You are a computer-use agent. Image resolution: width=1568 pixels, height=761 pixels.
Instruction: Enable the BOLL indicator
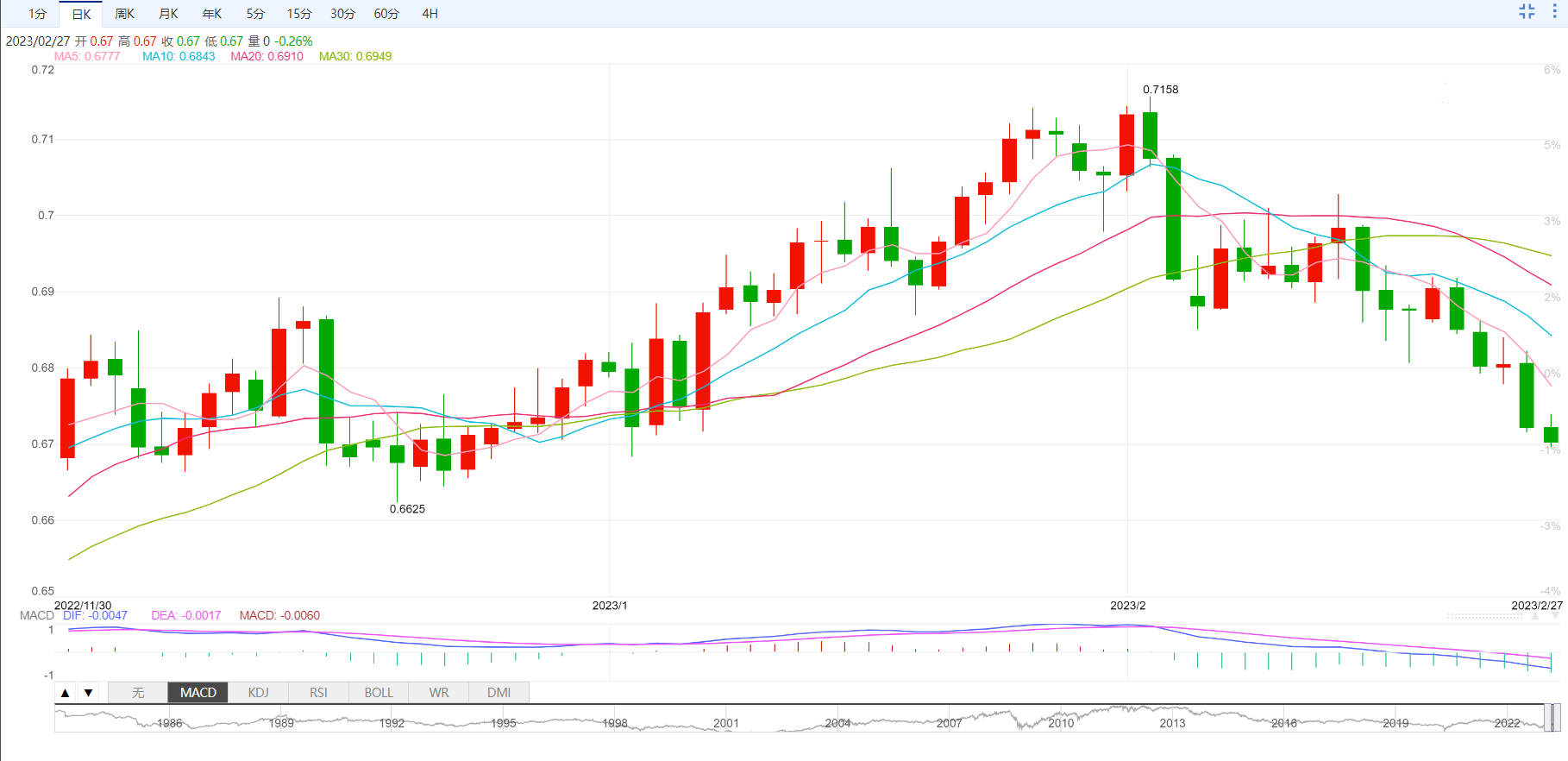click(379, 693)
